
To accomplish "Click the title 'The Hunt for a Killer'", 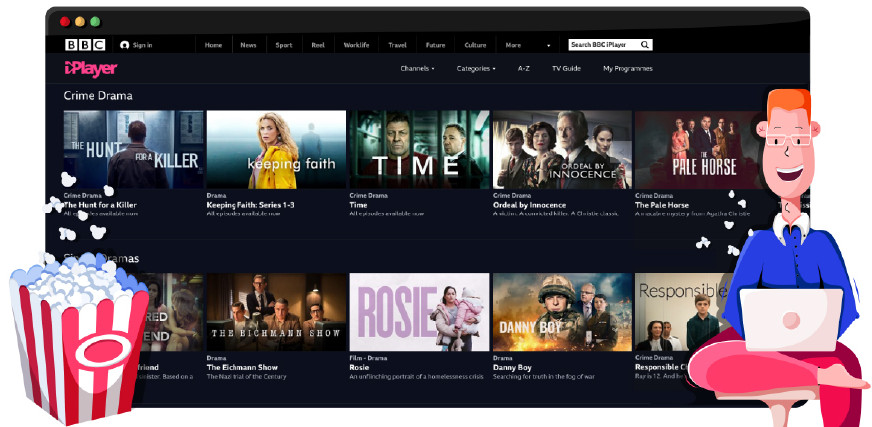I will click(x=100, y=205).
